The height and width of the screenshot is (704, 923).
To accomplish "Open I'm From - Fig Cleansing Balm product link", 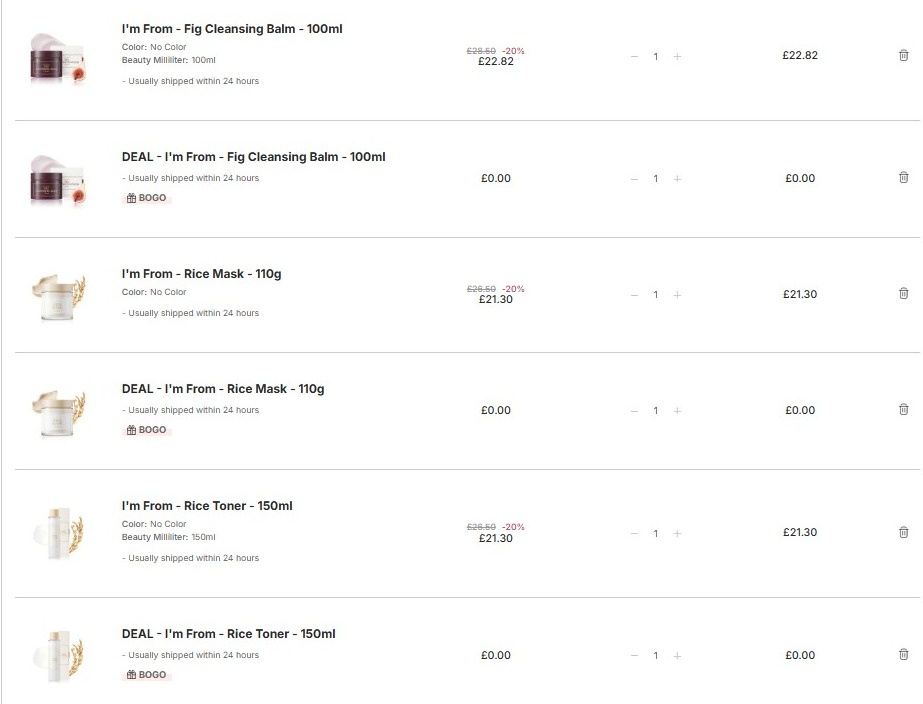I will pos(232,29).
